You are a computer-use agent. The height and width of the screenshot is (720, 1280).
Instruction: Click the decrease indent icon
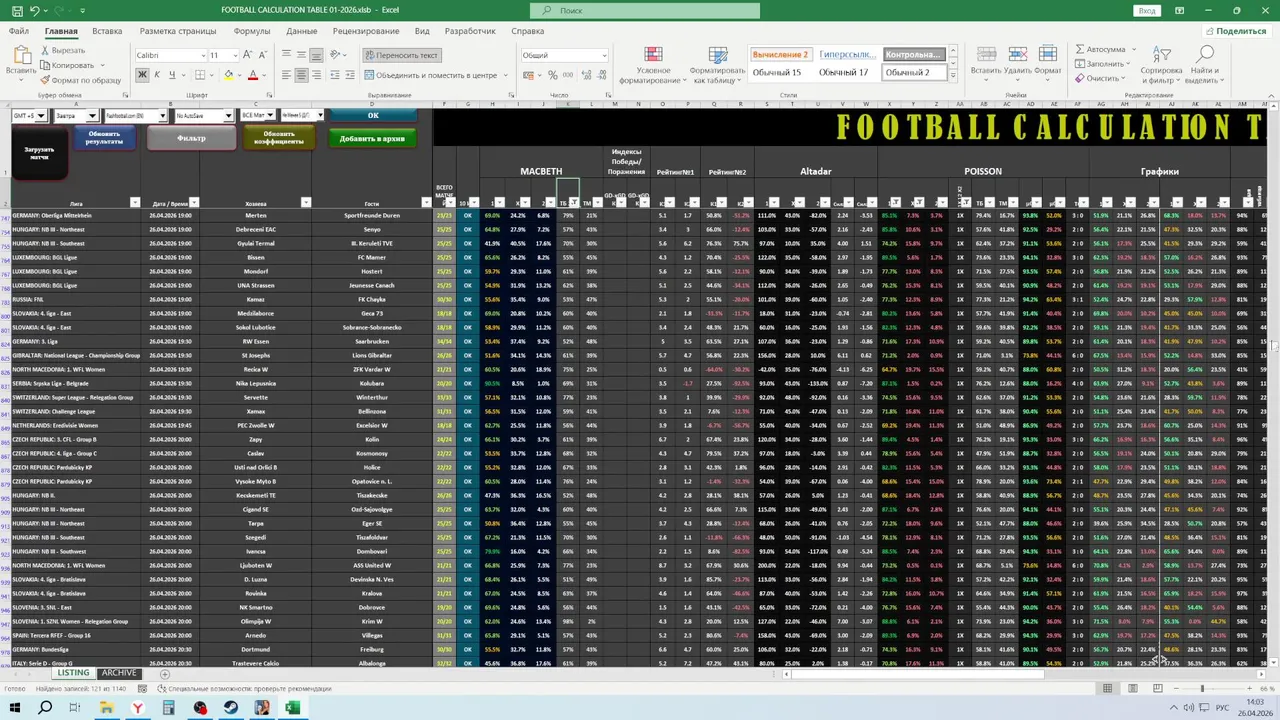[x=334, y=75]
